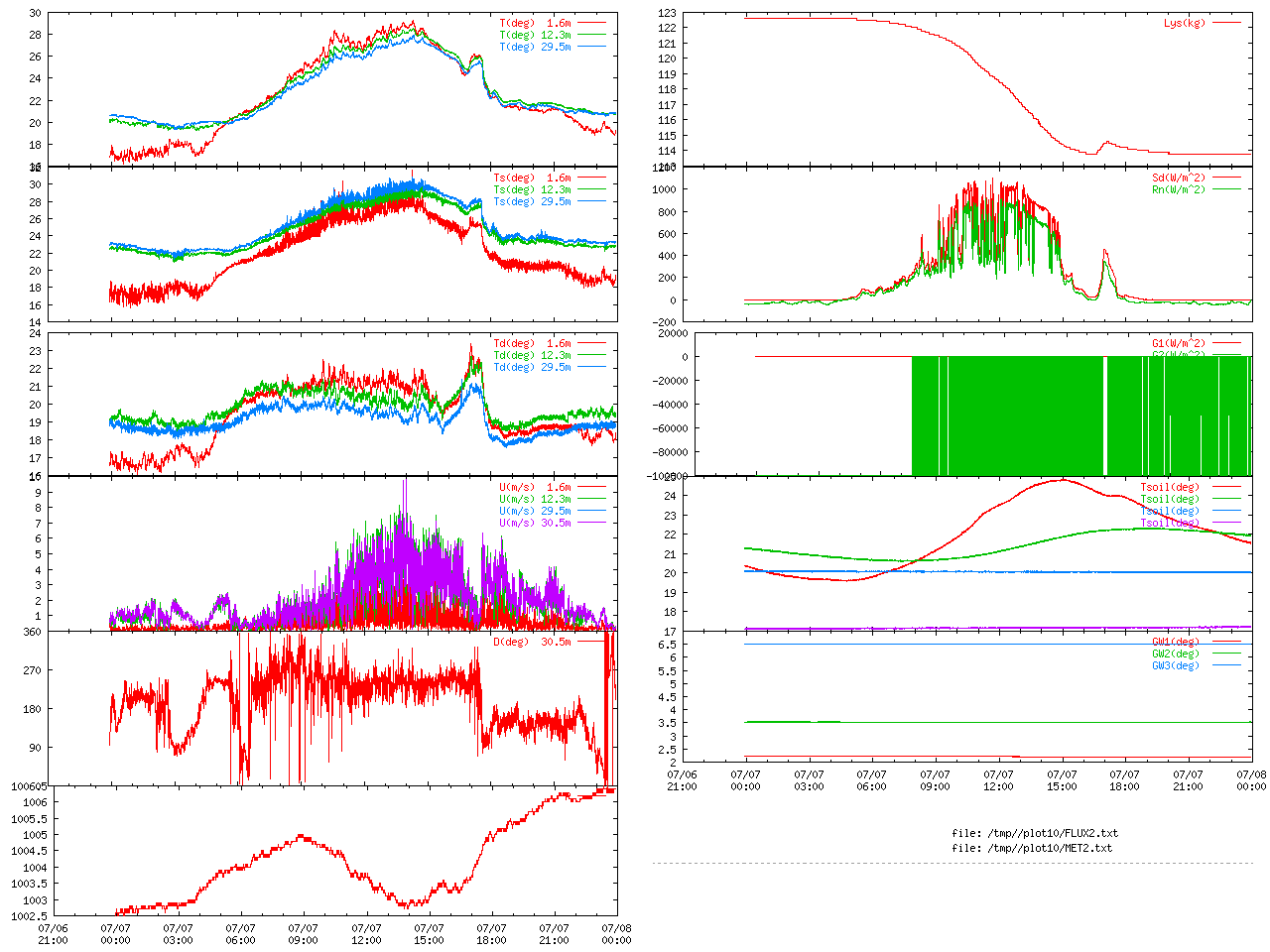Click the green line sample beside "T(deg) 12.3m"
Screen dimensions: 1270x952
click(591, 35)
